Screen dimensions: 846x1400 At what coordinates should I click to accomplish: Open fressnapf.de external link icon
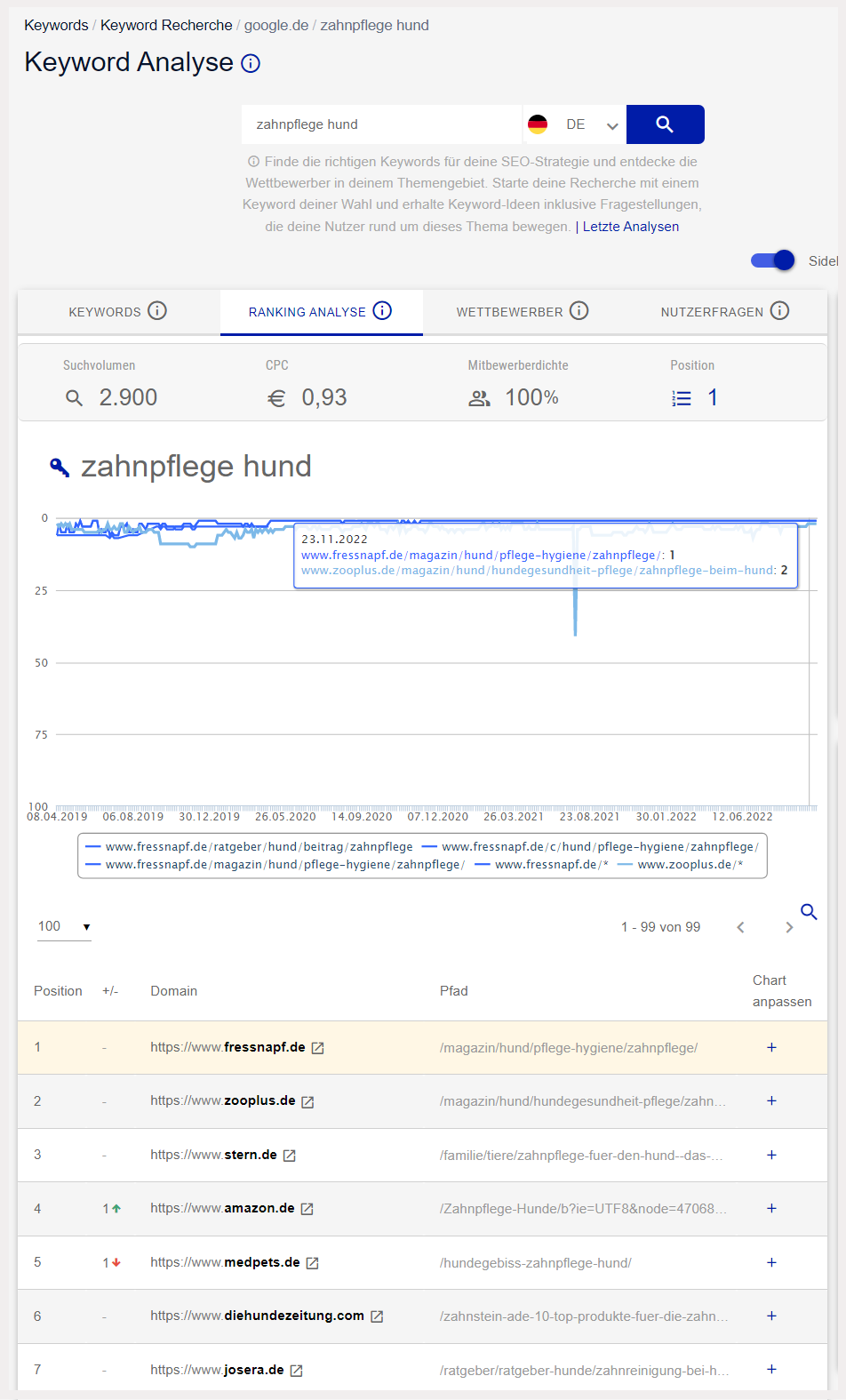(318, 1048)
